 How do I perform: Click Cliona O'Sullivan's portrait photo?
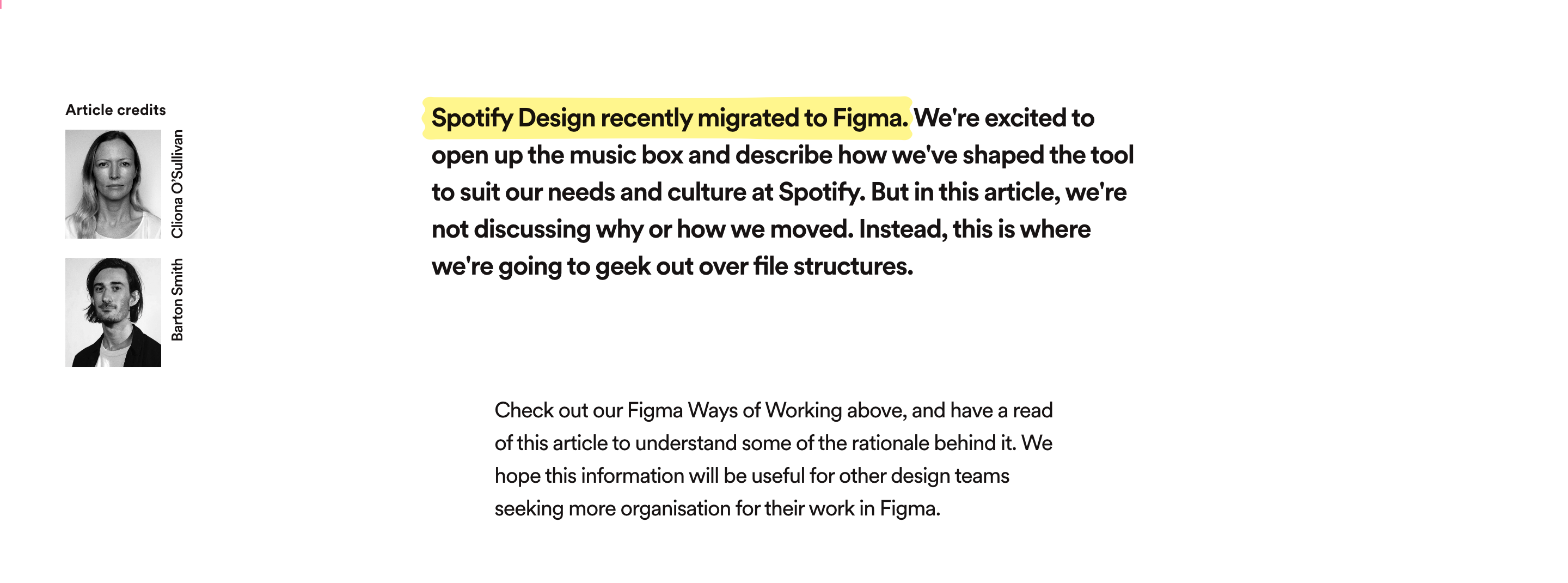[113, 184]
